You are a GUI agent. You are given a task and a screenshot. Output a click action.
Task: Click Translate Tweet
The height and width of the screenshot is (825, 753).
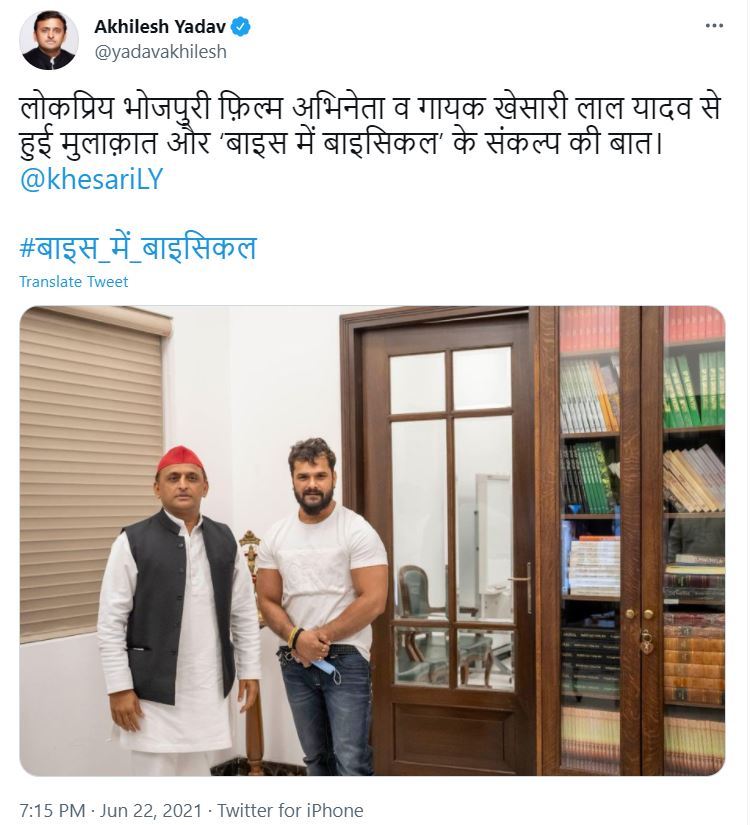74,282
